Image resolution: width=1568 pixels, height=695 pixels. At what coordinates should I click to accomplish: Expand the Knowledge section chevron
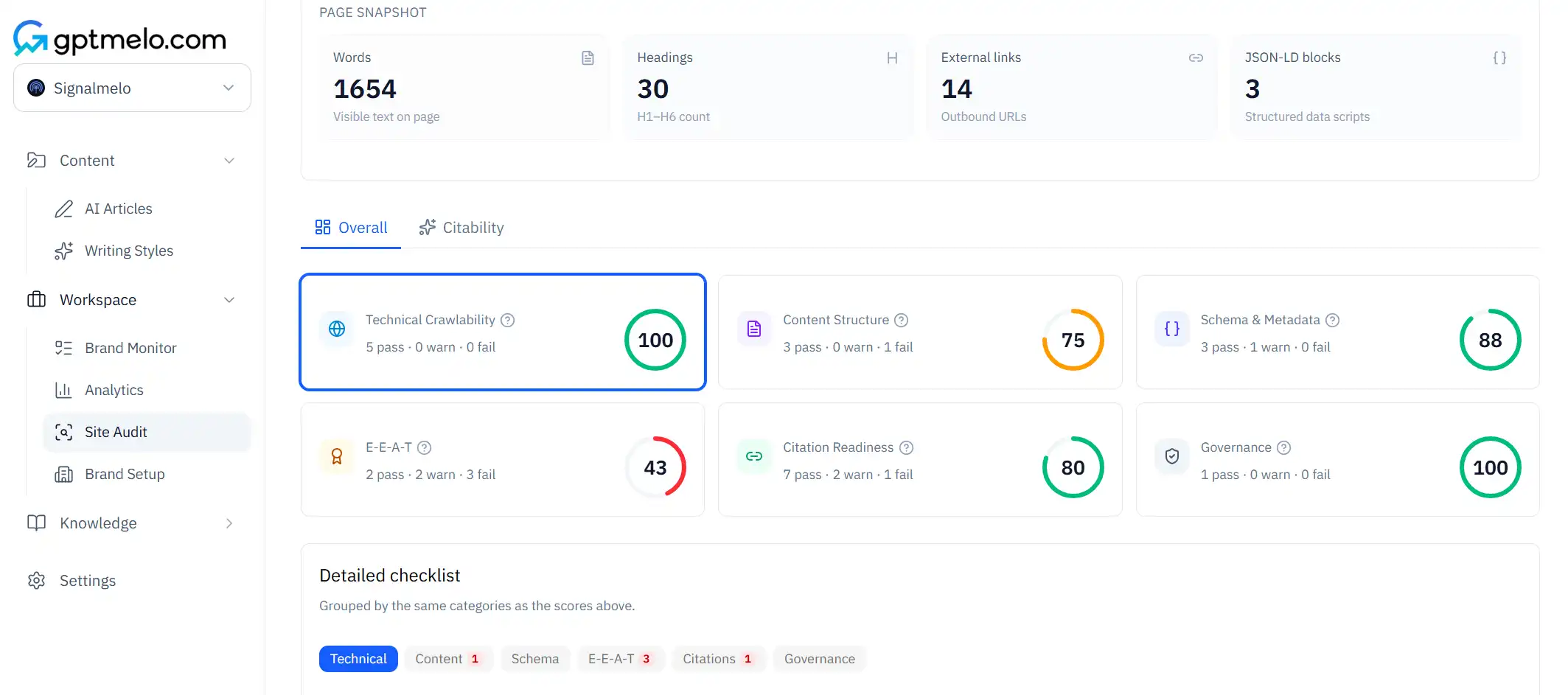(229, 523)
